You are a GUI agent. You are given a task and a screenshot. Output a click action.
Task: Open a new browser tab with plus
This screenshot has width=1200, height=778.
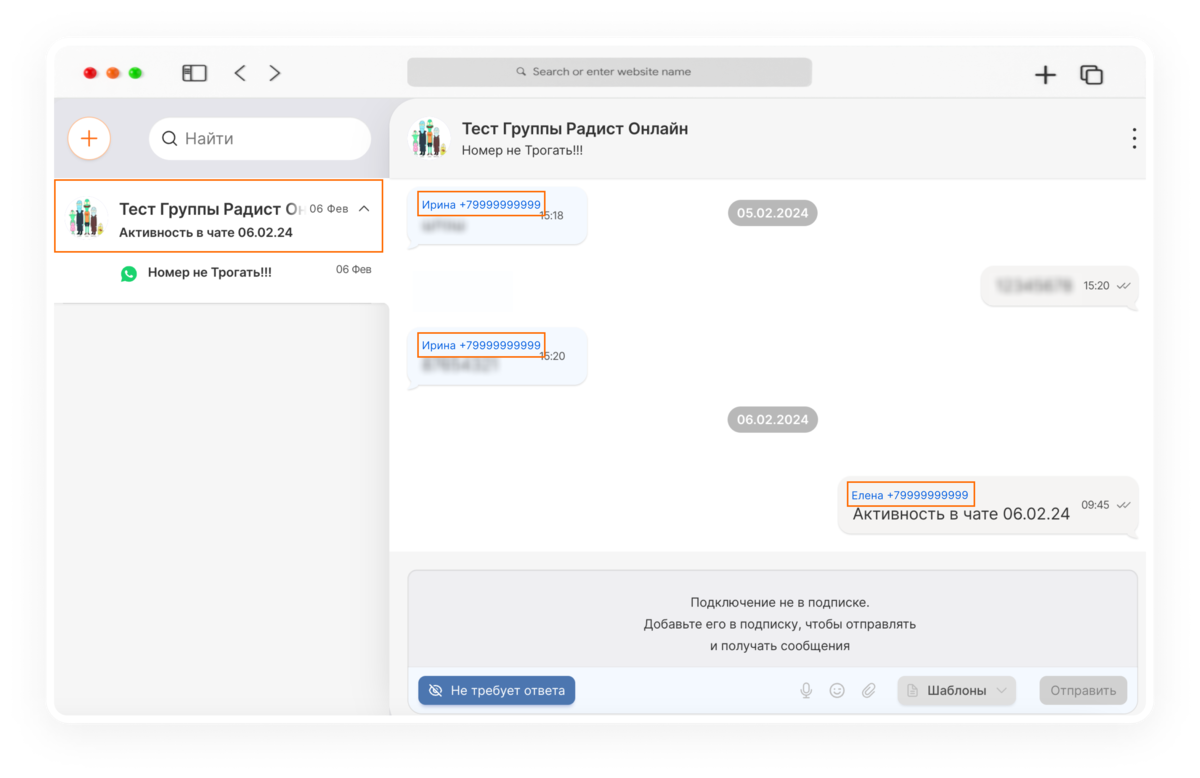[1045, 74]
